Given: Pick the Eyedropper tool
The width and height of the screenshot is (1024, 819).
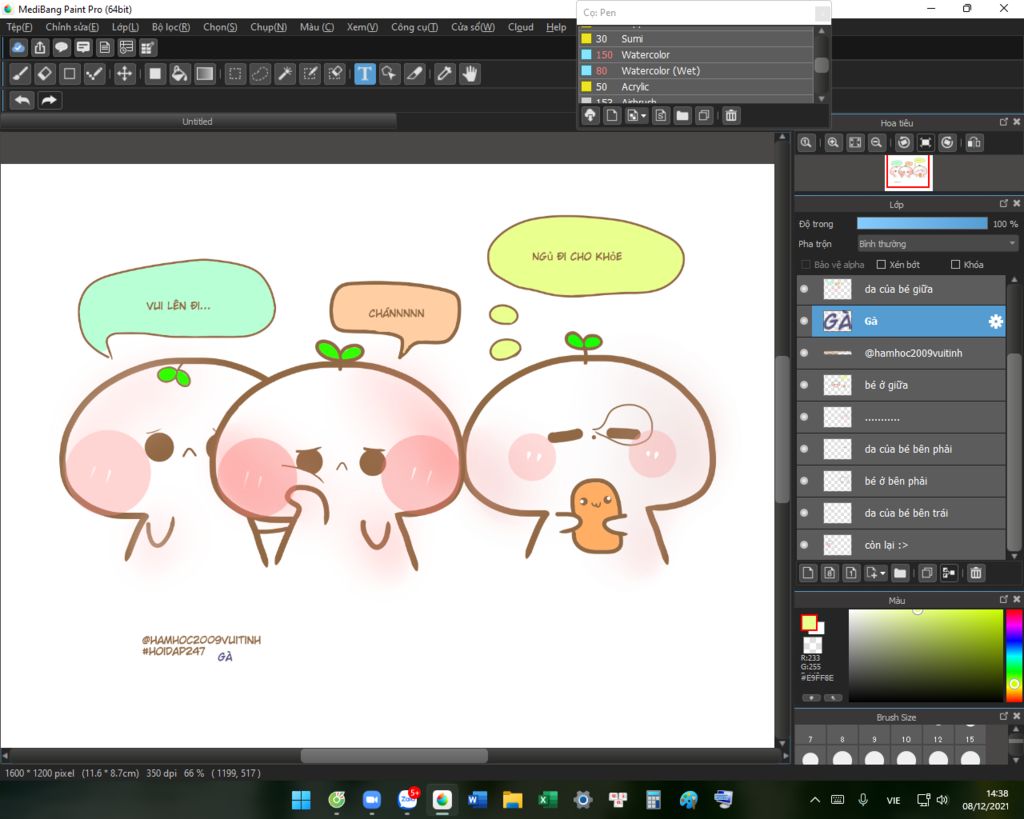Looking at the screenshot, I should coord(445,74).
